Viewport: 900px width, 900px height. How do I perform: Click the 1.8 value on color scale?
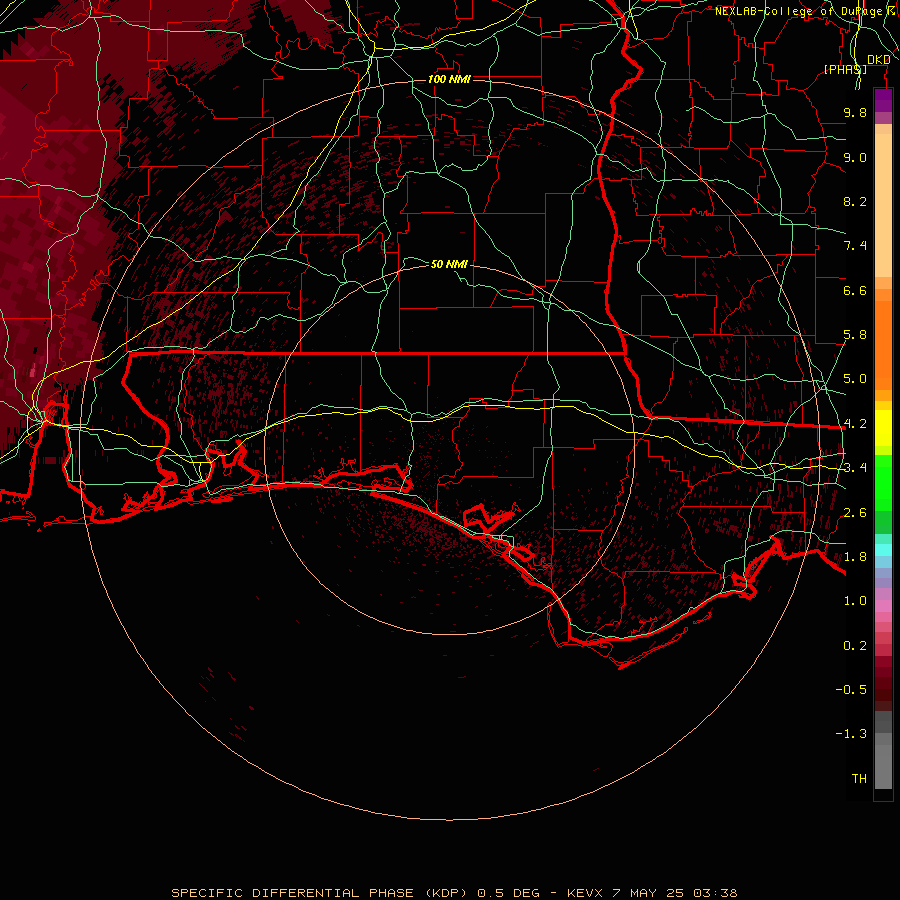(855, 557)
